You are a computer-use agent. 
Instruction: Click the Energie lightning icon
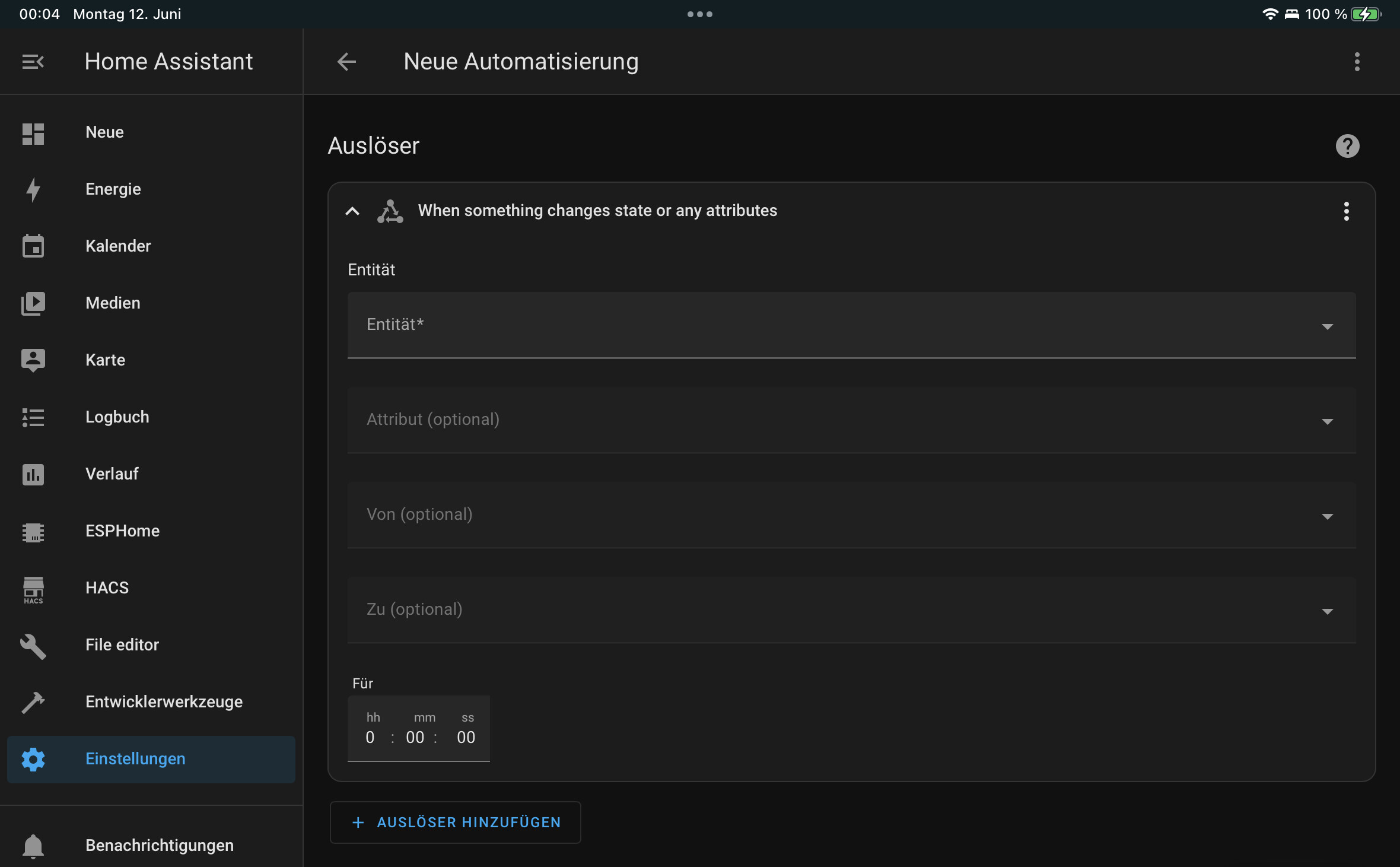[33, 190]
